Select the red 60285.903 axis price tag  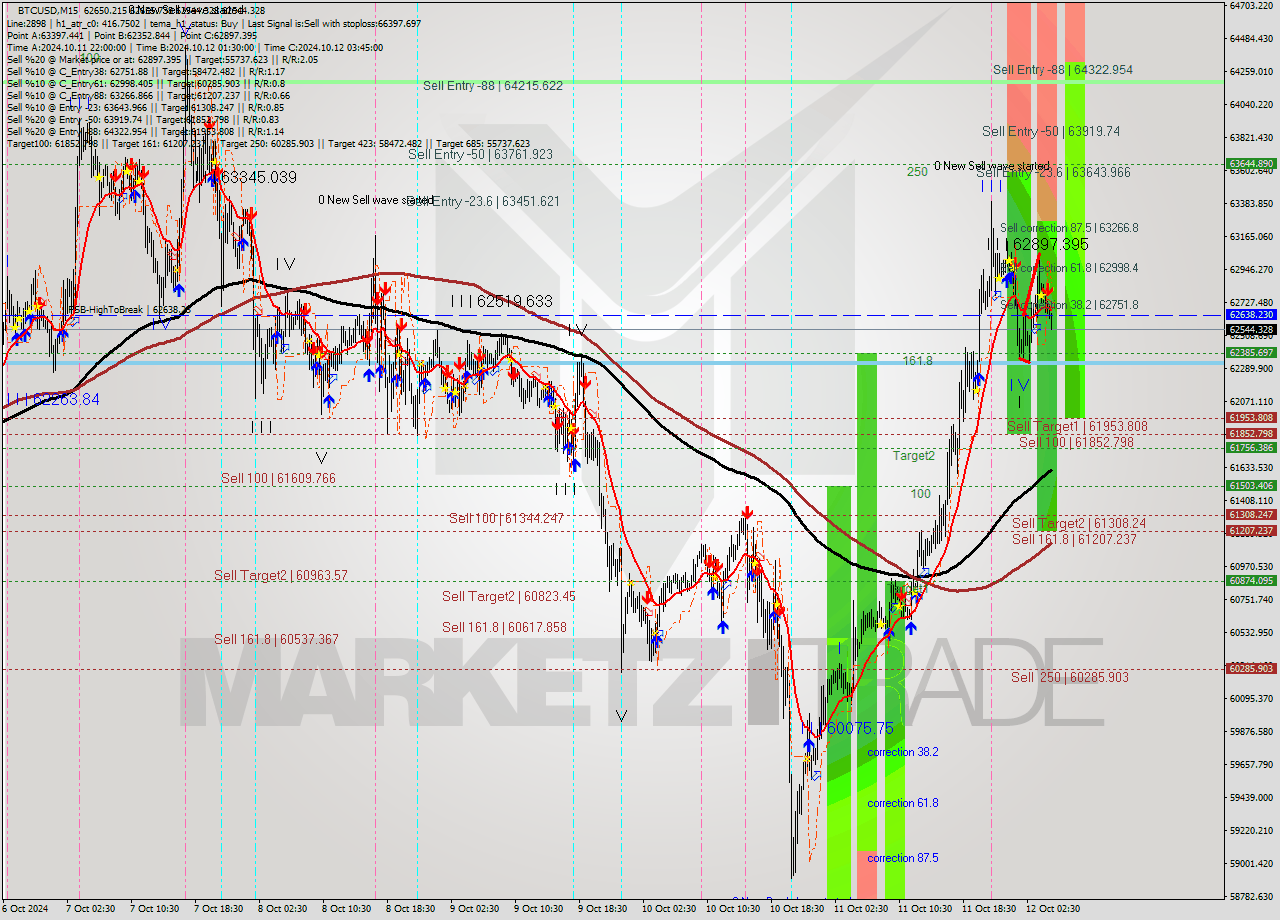click(x=1251, y=668)
